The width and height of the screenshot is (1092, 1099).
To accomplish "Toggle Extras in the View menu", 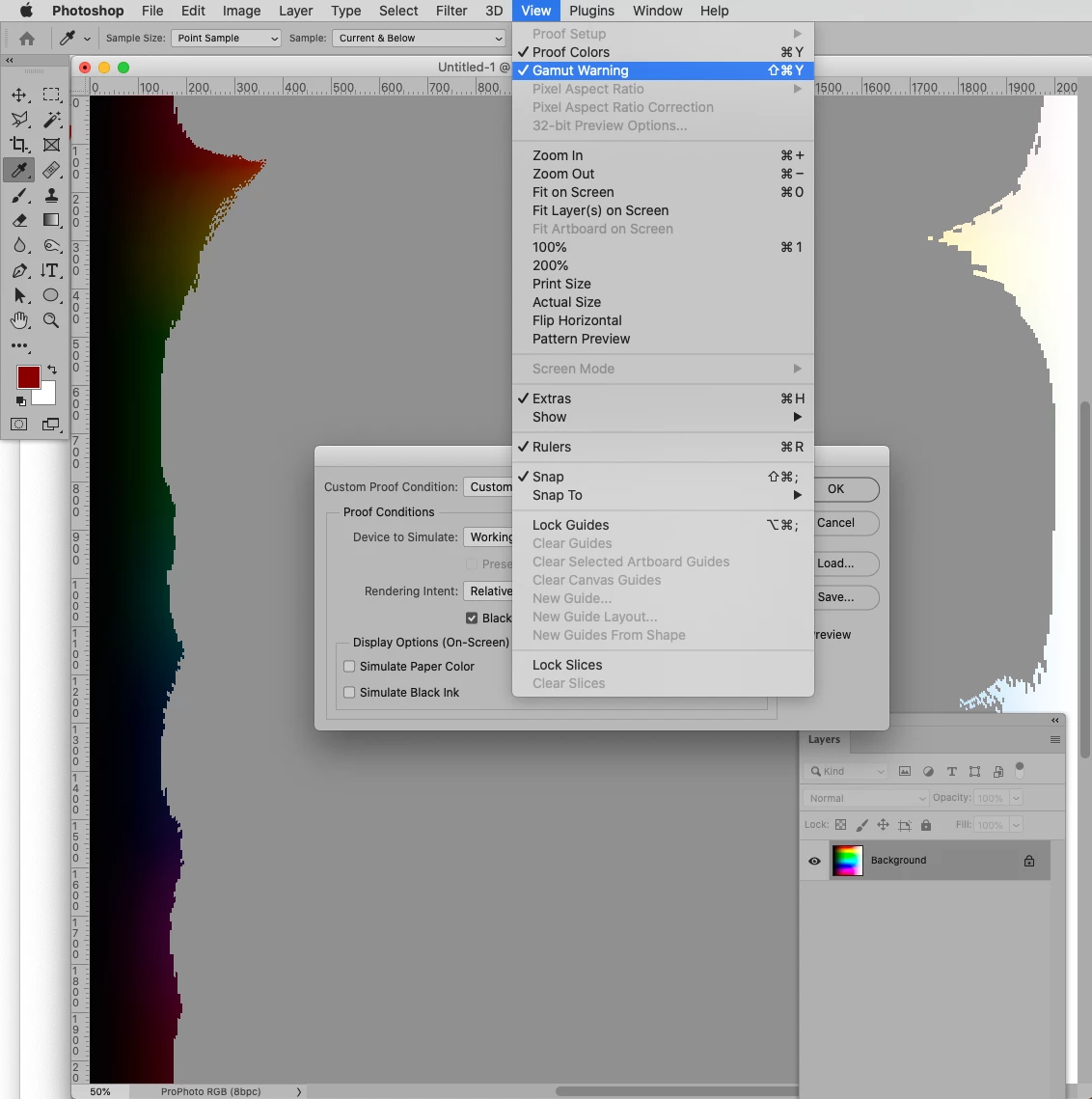I will [663, 398].
